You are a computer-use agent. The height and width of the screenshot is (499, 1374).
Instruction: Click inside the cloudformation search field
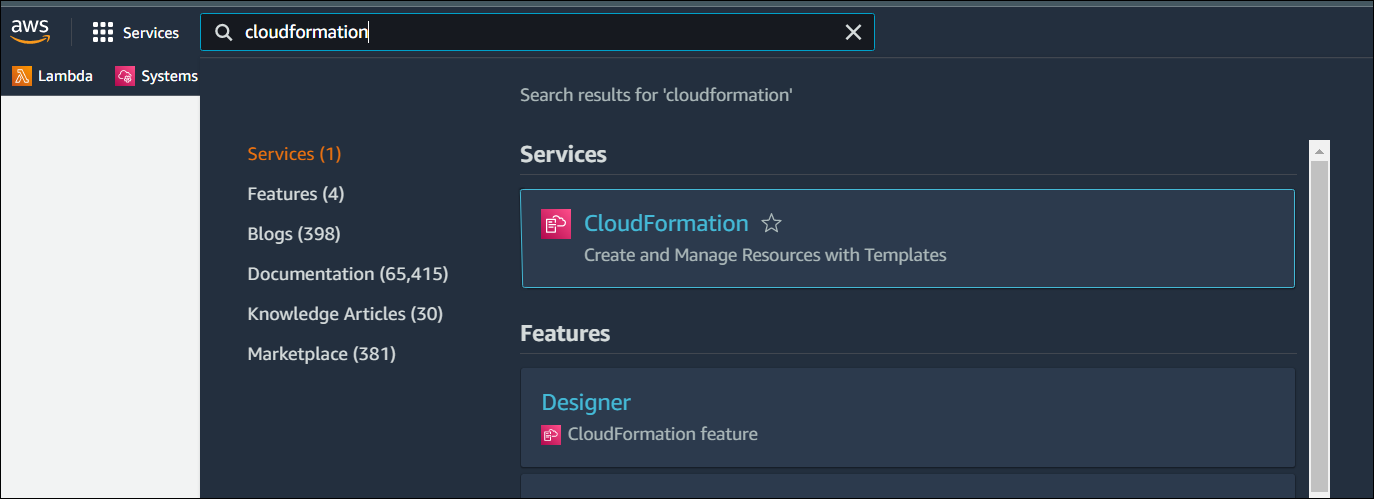600,33
